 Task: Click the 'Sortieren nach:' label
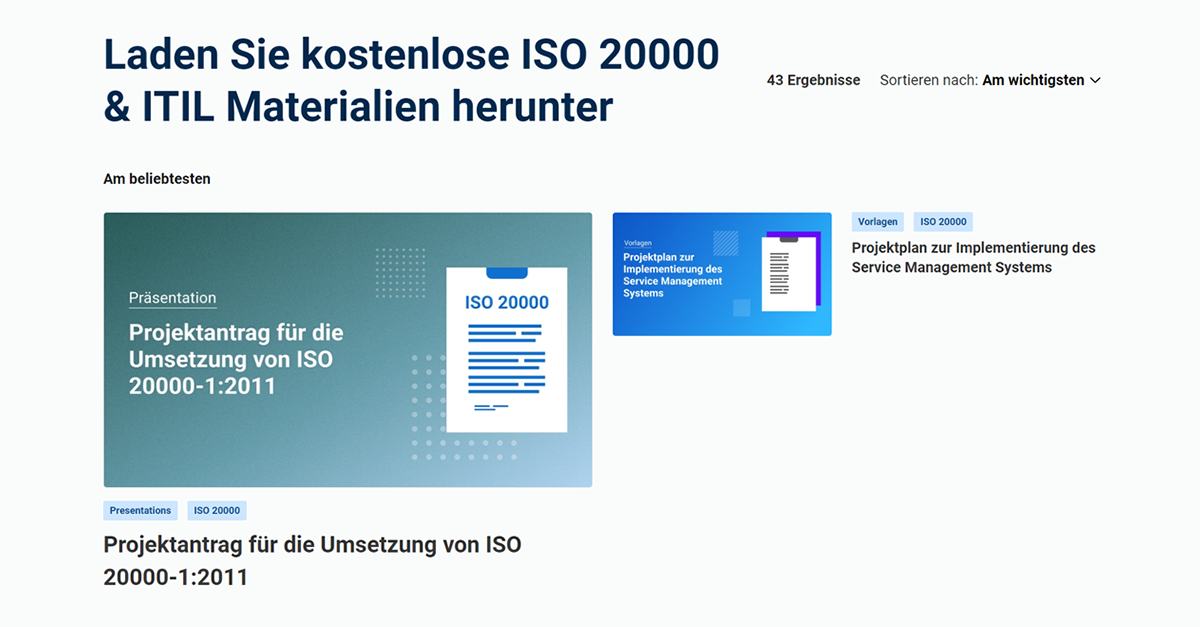coord(929,80)
